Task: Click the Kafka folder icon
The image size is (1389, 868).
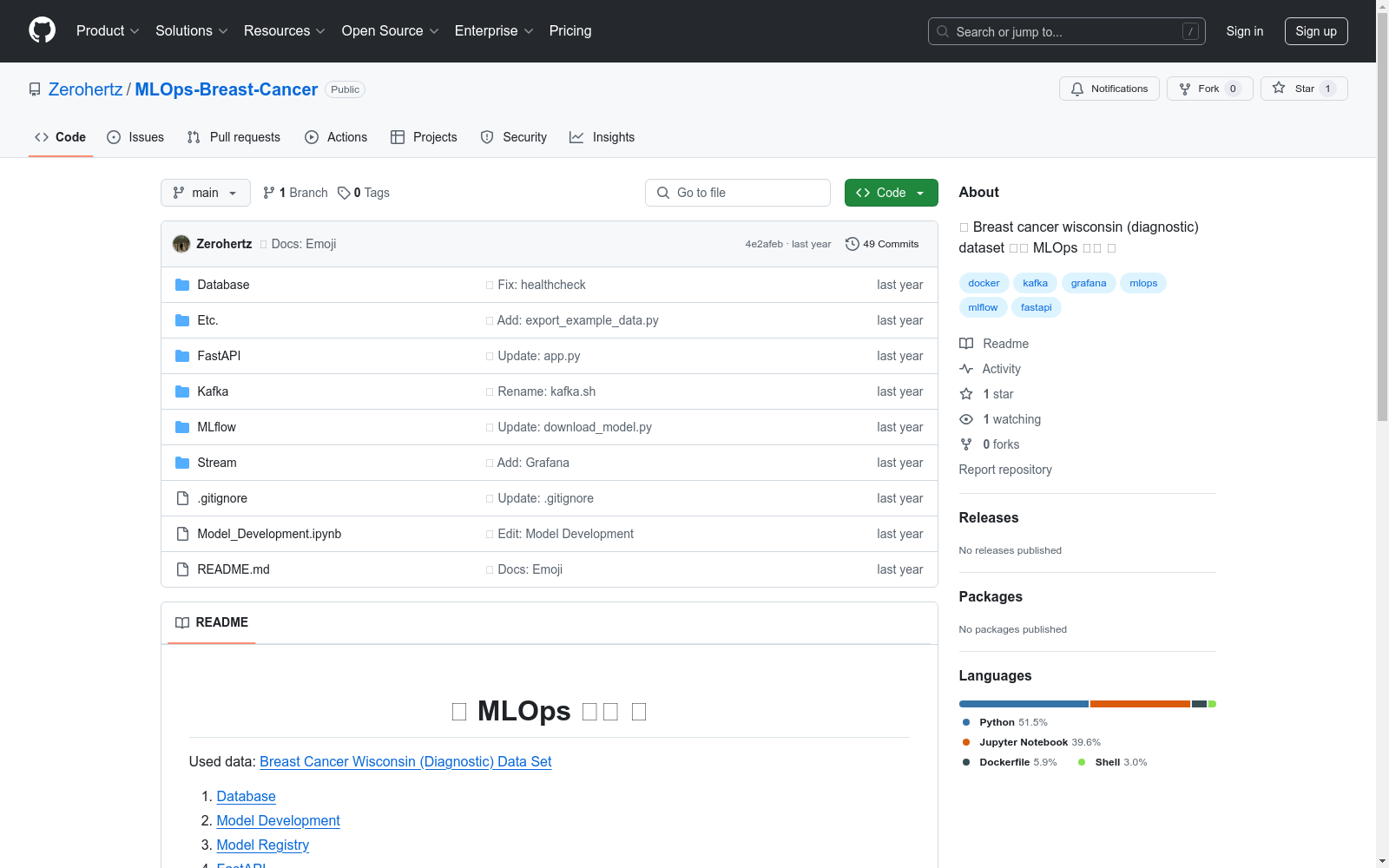Action: 182,391
